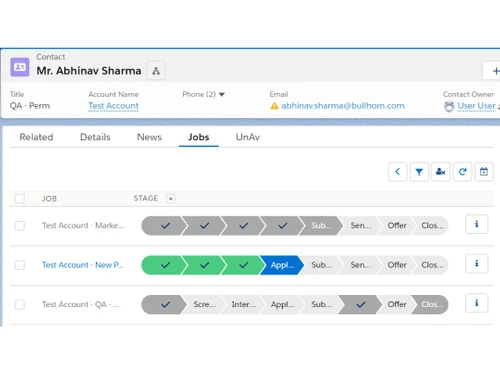Check the Test Account - Marke... row checkbox
Viewport: 500px width, 375px height.
[x=20, y=226]
